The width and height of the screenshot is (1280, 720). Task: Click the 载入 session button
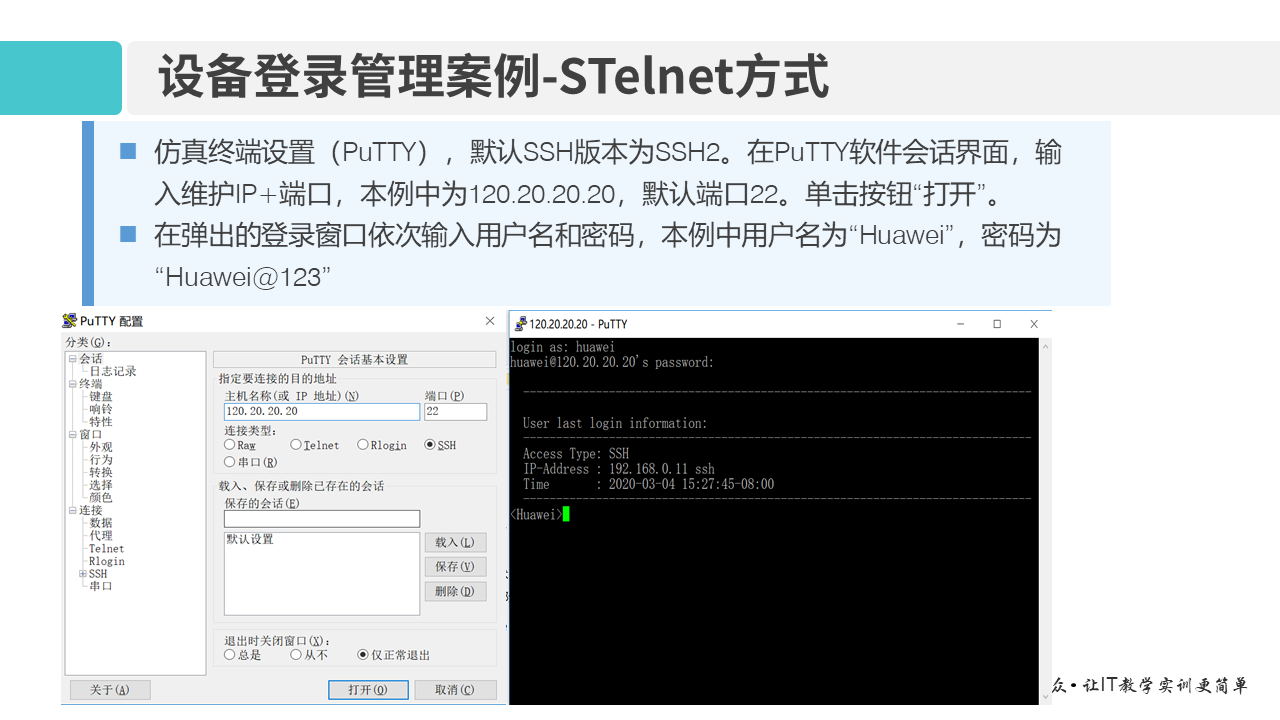[455, 542]
